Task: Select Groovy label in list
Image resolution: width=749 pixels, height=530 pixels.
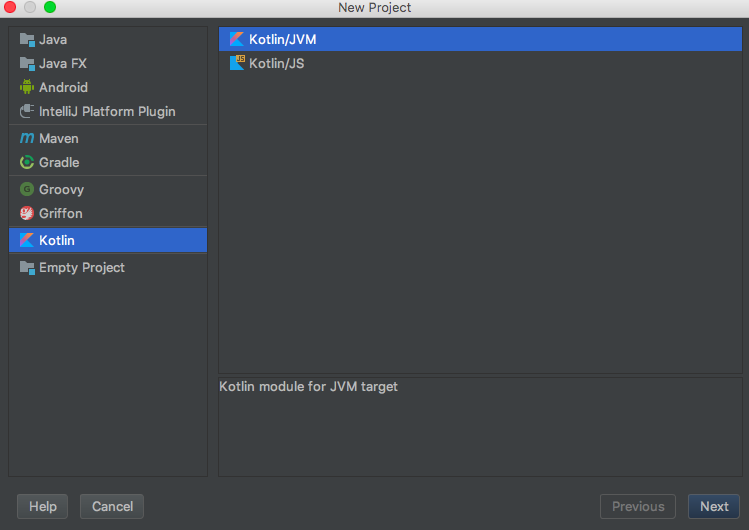Action: tap(62, 190)
